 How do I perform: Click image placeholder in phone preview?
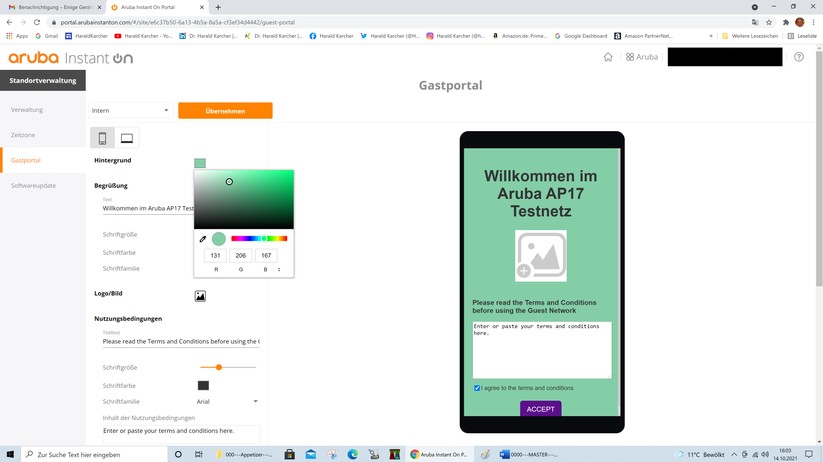pos(541,256)
